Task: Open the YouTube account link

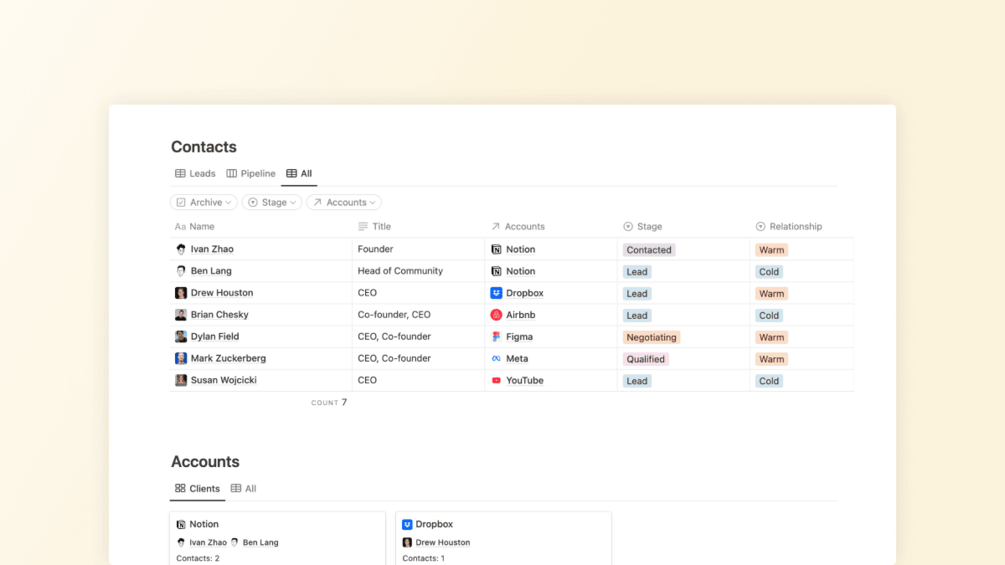Action: 525,381
